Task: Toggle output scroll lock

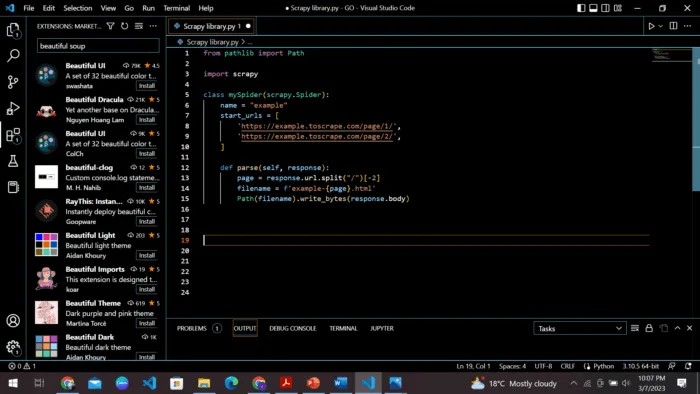Action: pyautogui.click(x=649, y=328)
